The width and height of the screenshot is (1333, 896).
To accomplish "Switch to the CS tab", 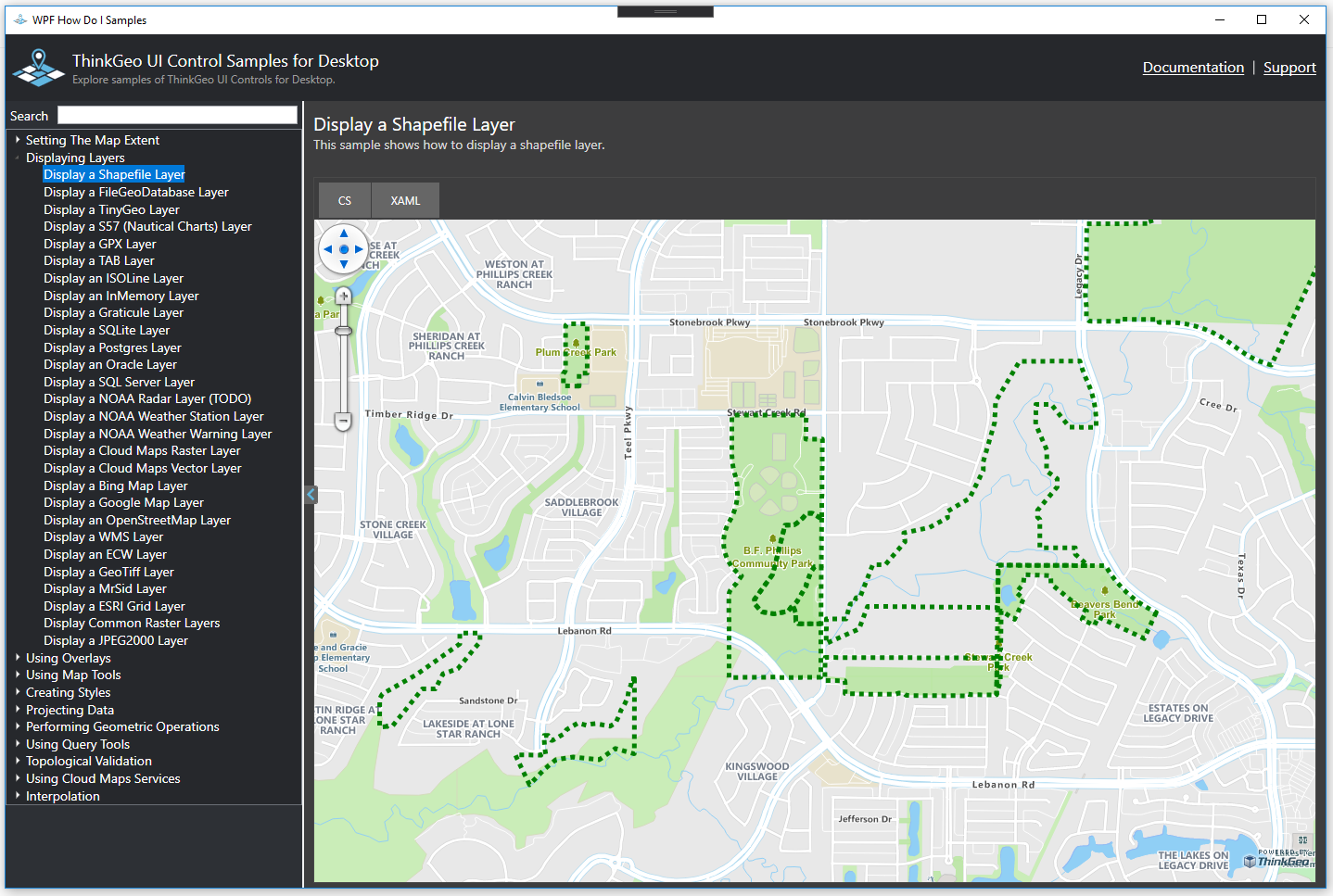I will coord(345,200).
